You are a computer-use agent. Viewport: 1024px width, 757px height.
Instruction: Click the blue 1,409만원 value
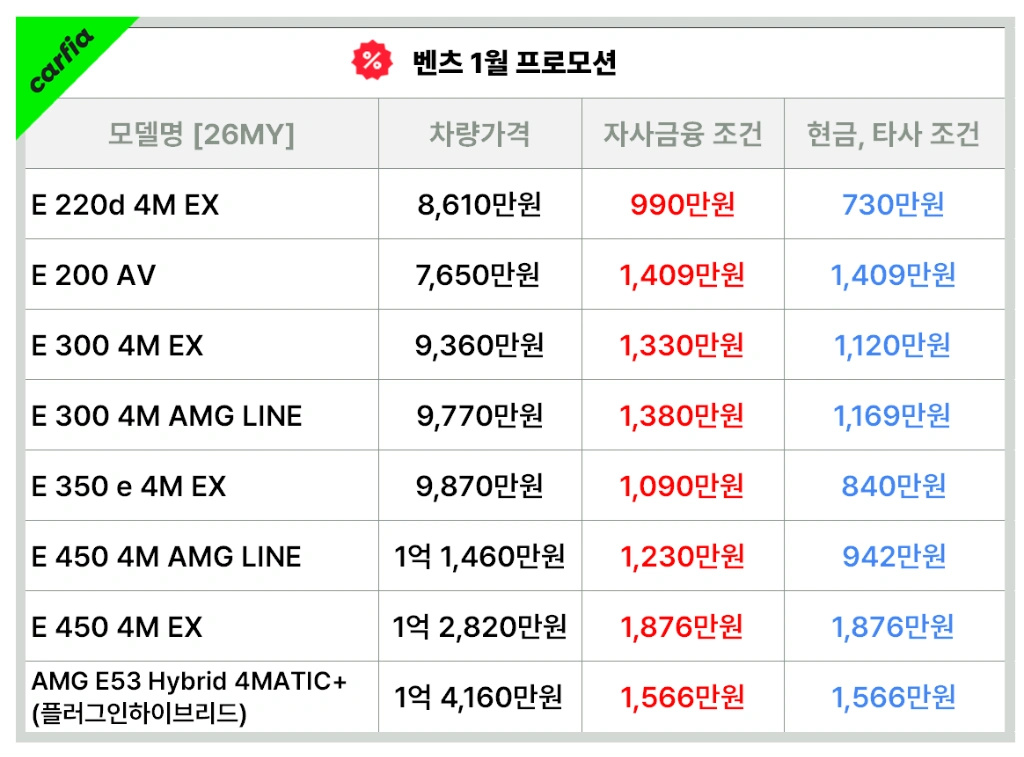(x=893, y=275)
